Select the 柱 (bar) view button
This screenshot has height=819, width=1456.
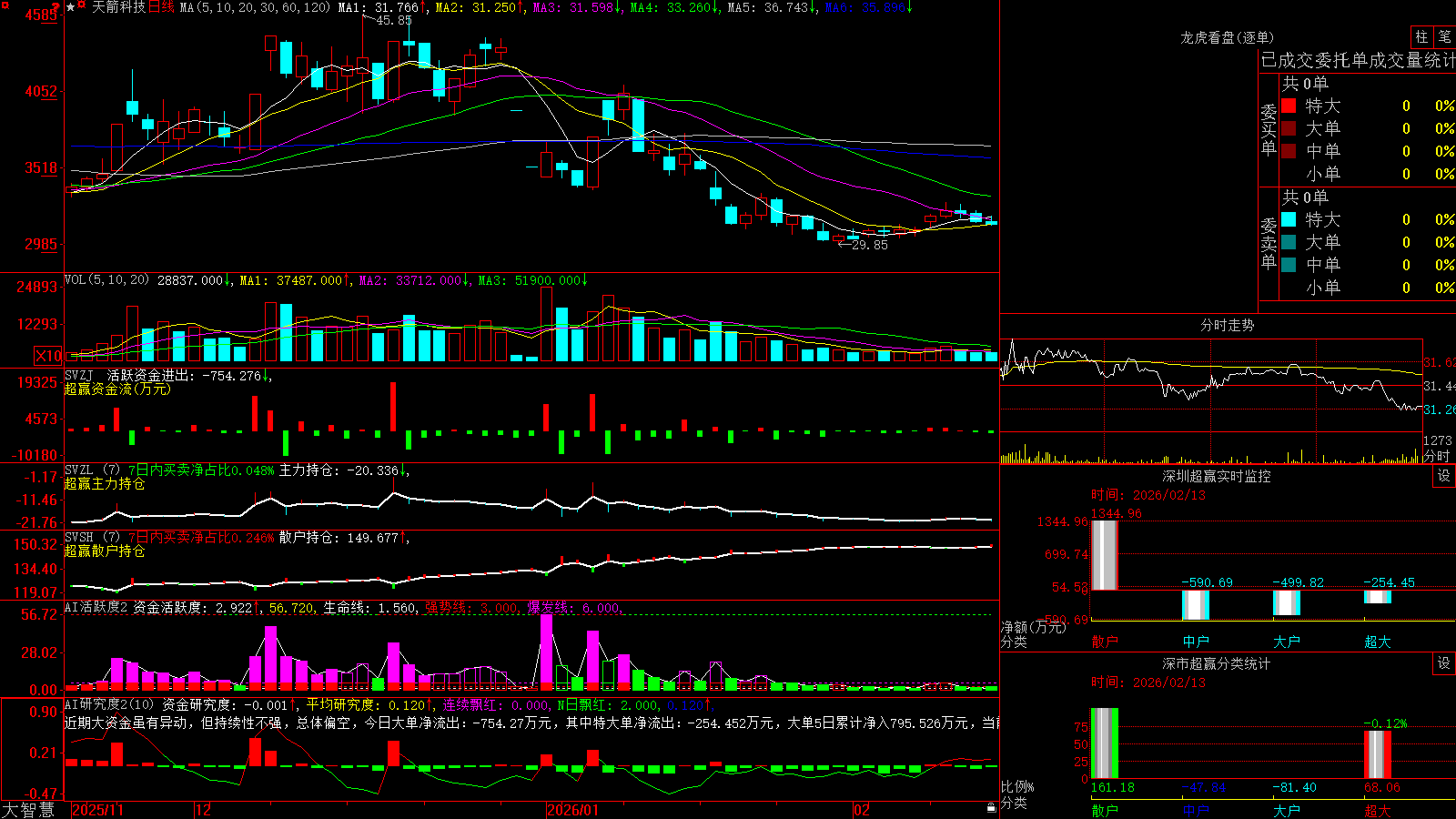point(1421,36)
